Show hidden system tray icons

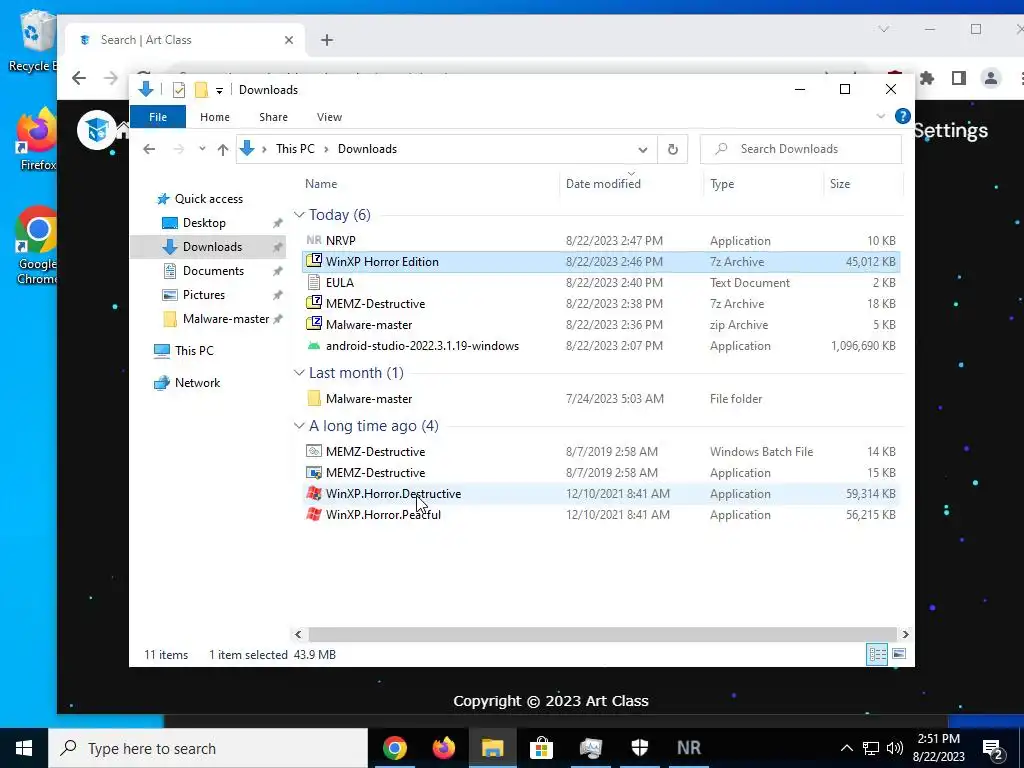coord(846,748)
